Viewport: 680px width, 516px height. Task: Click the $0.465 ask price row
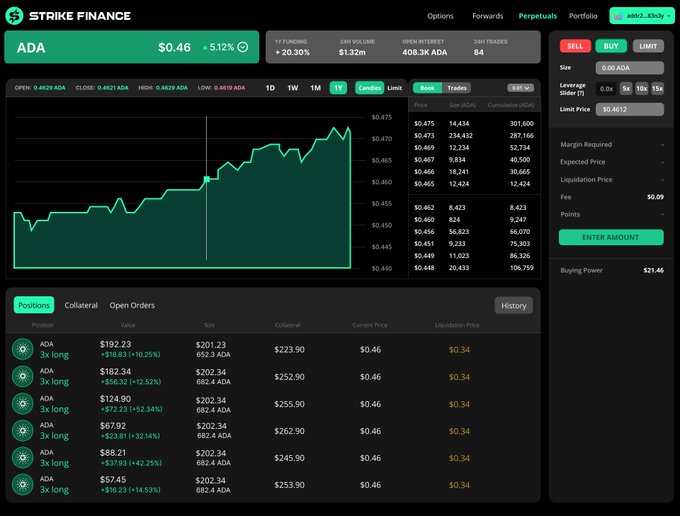pyautogui.click(x=474, y=184)
